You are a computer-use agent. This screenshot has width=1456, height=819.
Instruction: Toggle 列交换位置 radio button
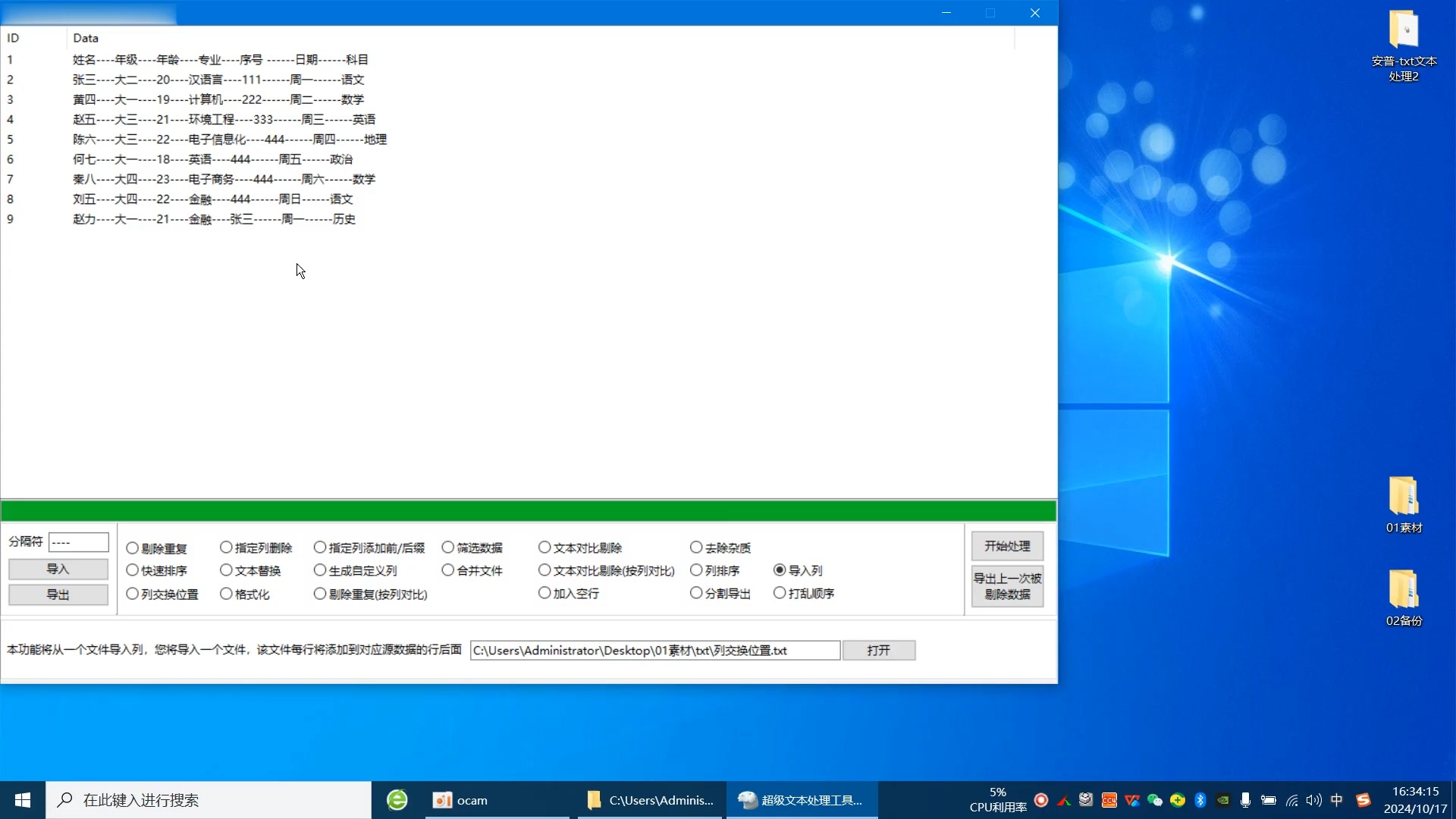tap(131, 593)
